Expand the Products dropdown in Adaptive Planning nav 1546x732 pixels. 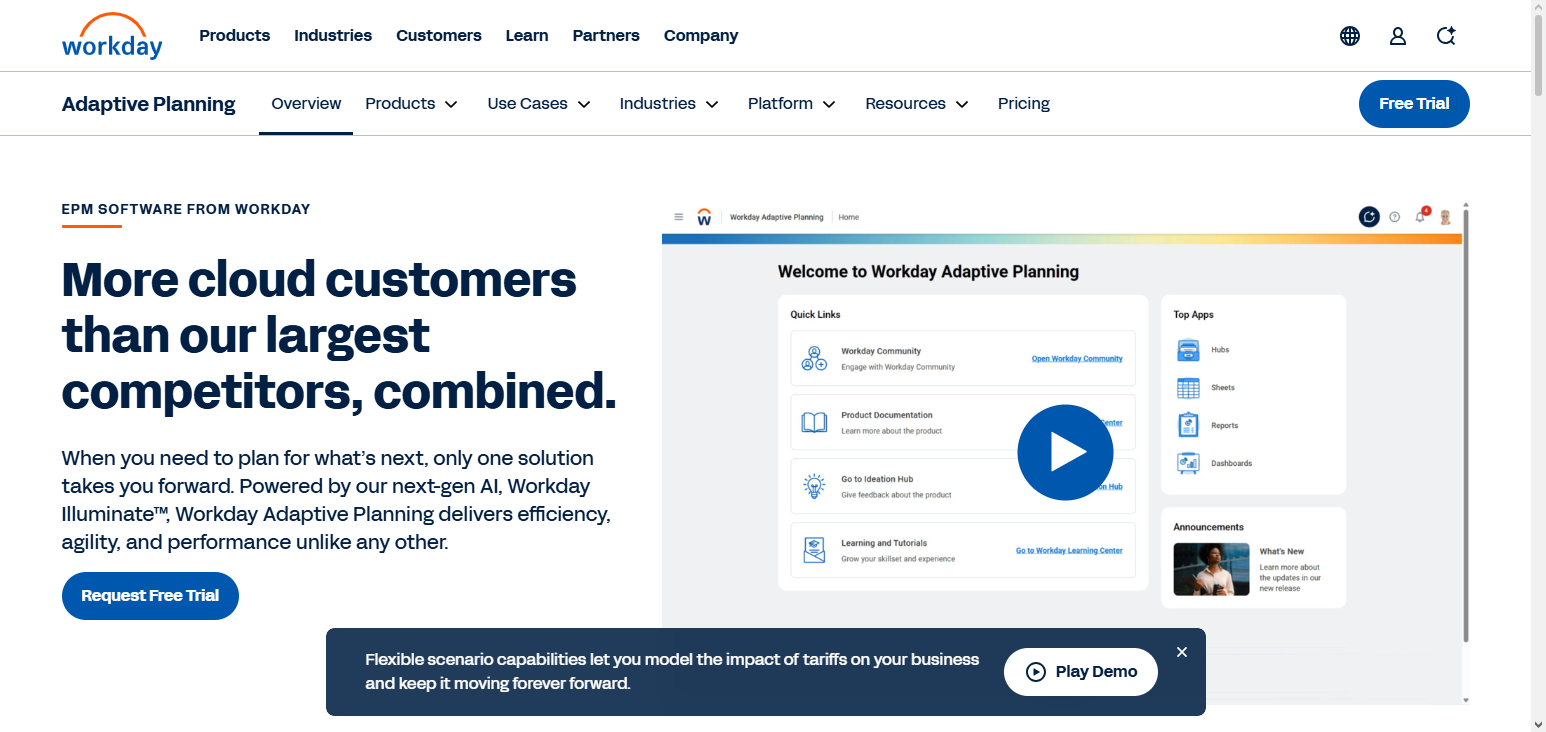(411, 103)
